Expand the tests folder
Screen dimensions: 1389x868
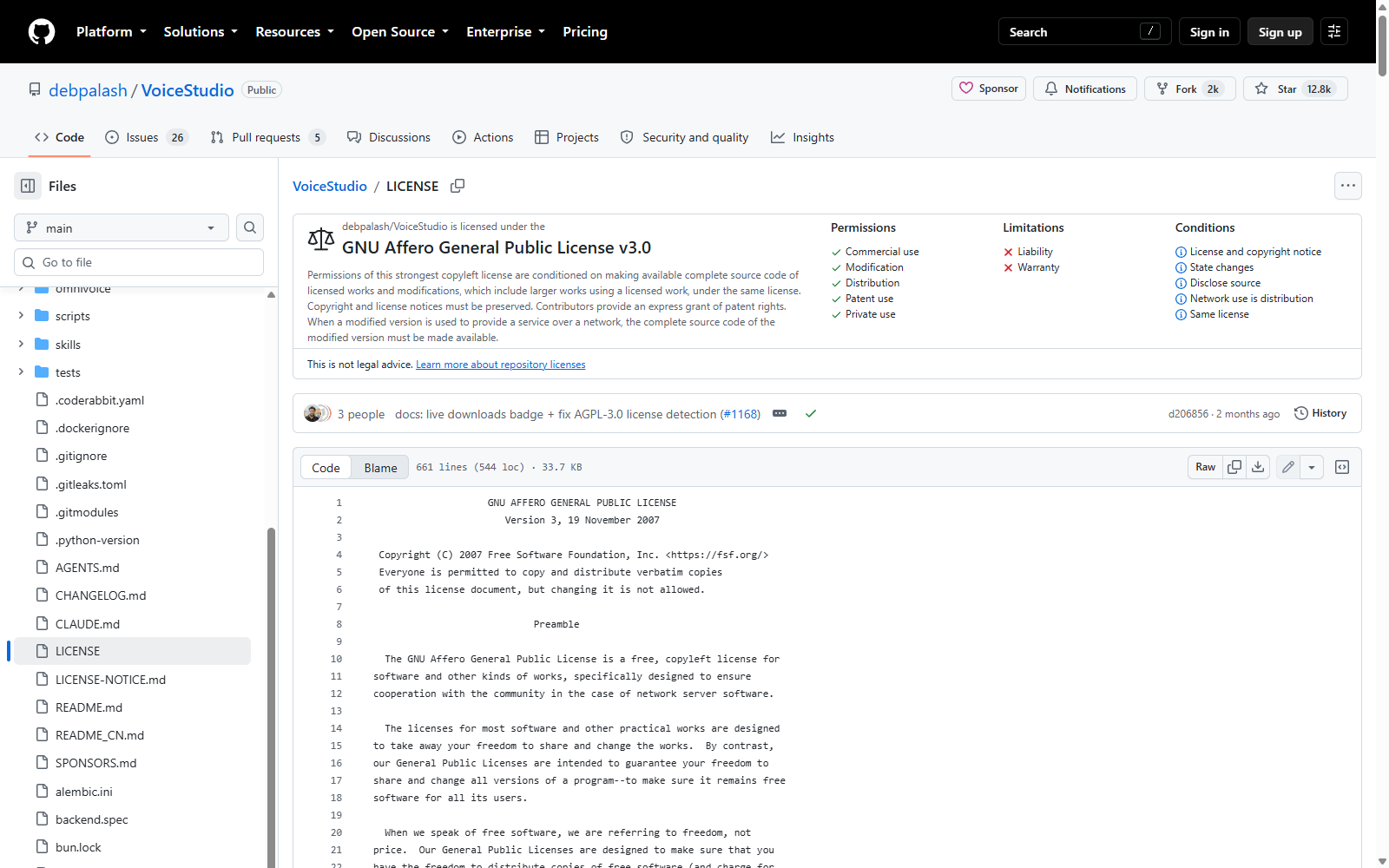(21, 372)
